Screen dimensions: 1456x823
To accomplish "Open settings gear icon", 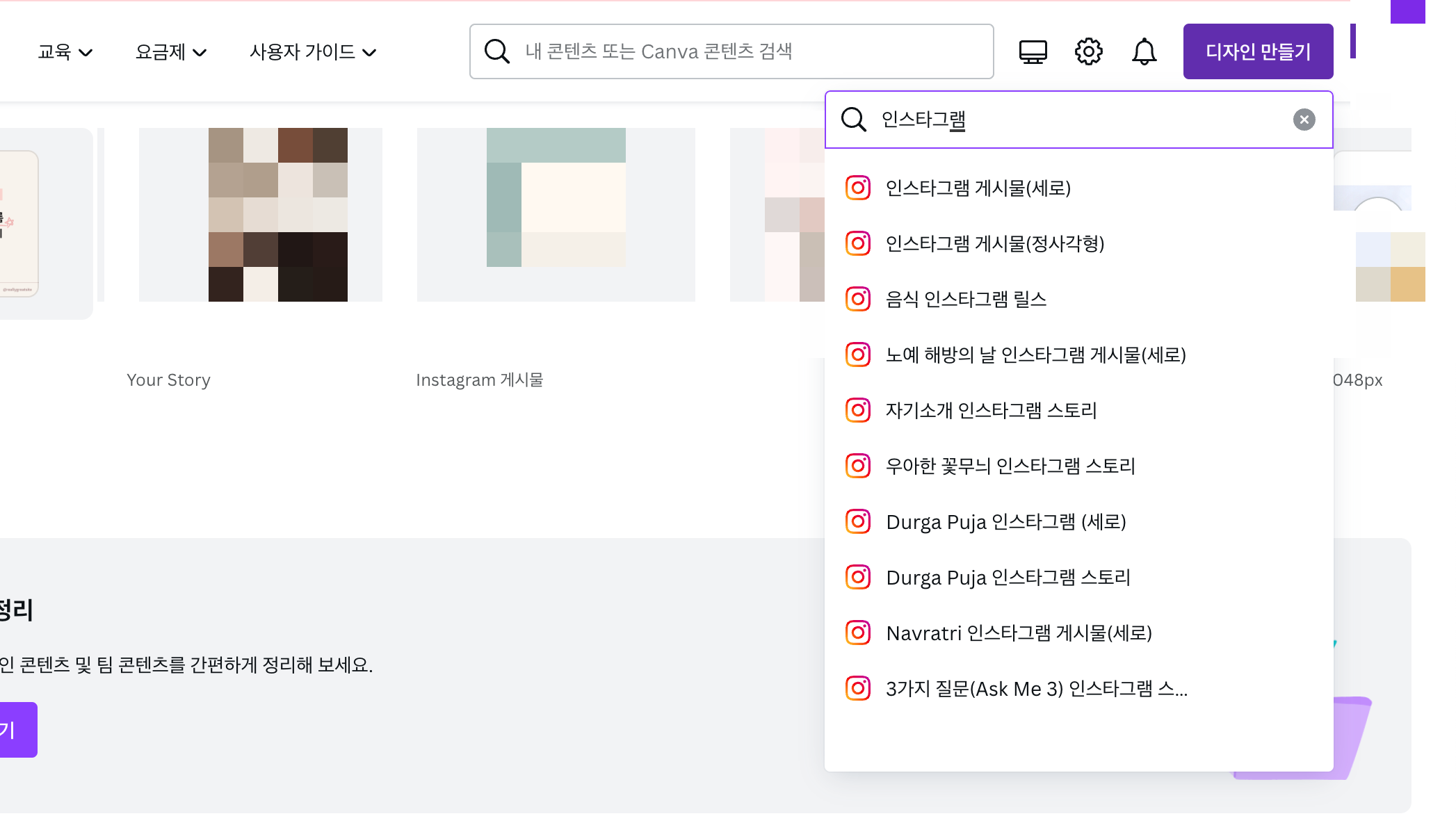I will (1088, 51).
